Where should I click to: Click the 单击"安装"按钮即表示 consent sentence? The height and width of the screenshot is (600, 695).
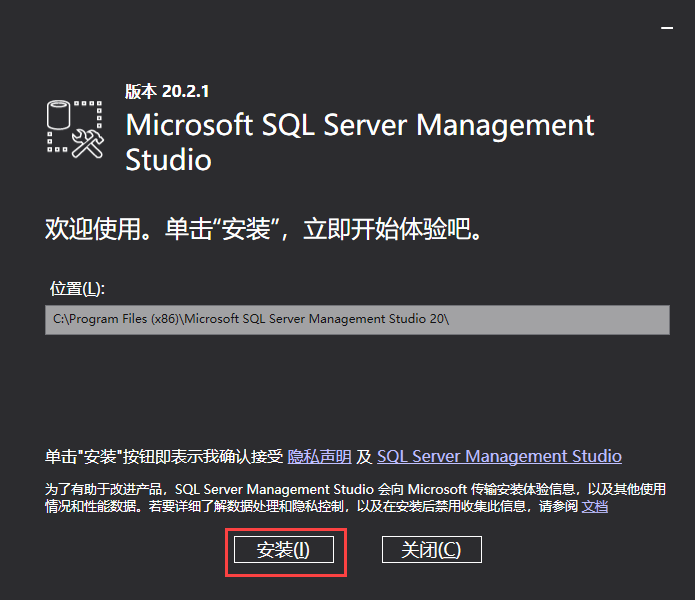tap(164, 457)
